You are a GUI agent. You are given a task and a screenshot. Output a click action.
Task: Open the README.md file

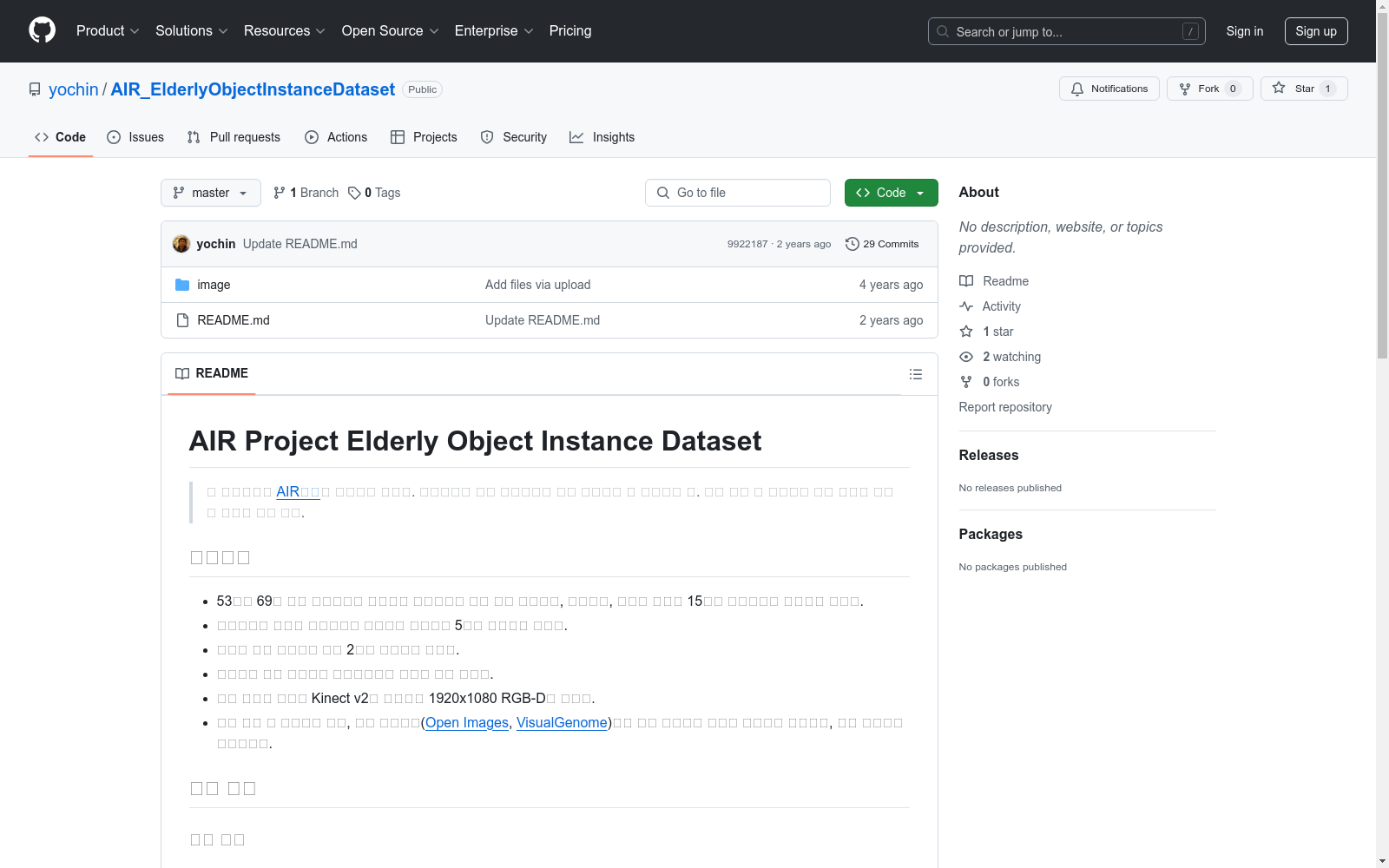234,320
